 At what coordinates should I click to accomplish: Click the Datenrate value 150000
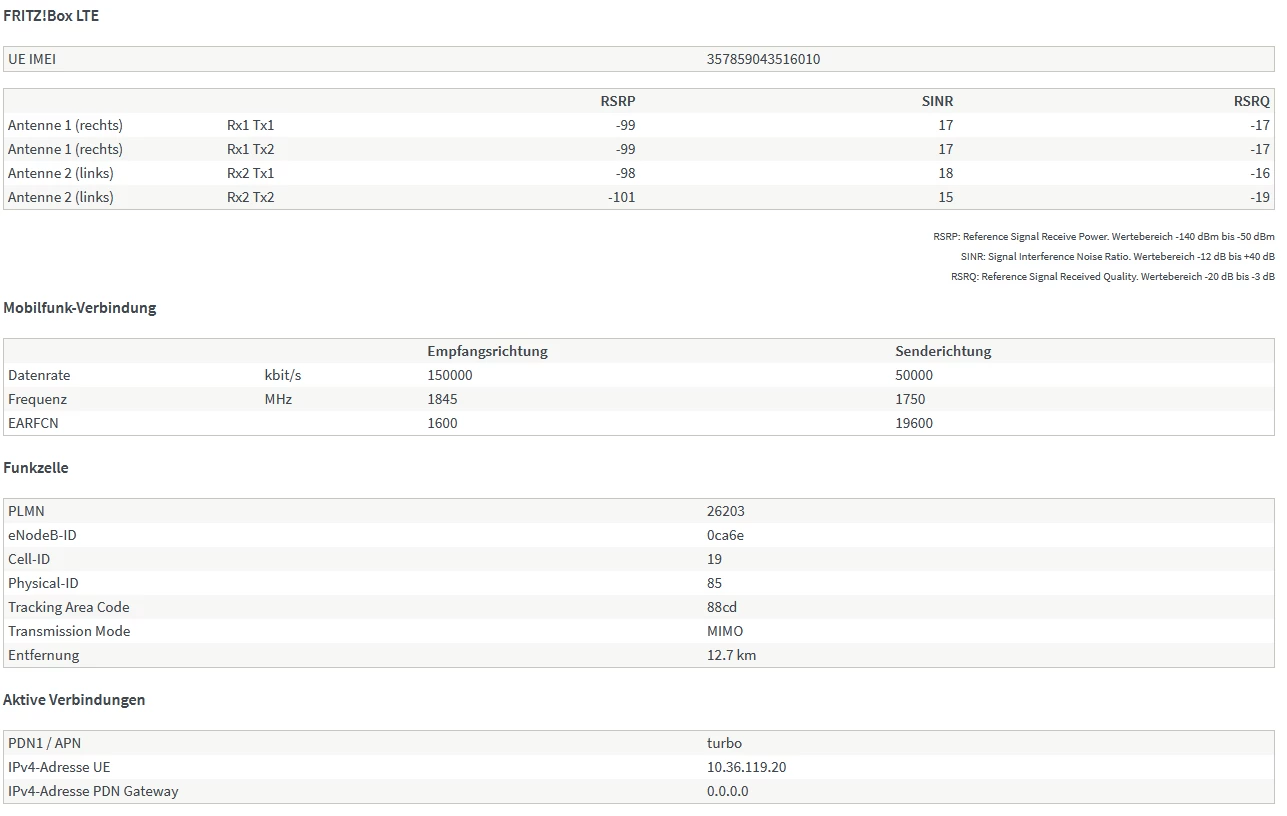click(450, 375)
